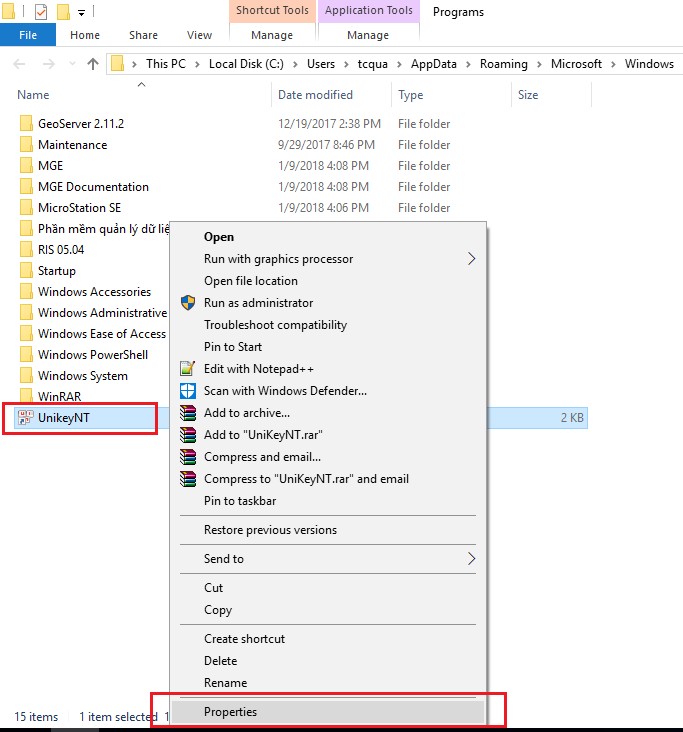Open Properties from the context menu

(x=329, y=711)
